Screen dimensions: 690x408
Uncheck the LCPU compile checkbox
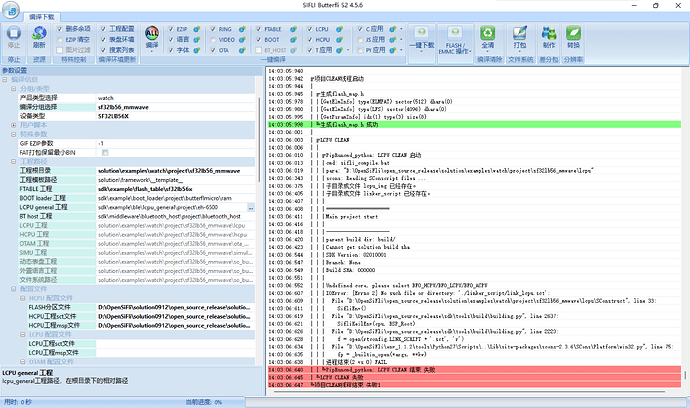[308, 30]
